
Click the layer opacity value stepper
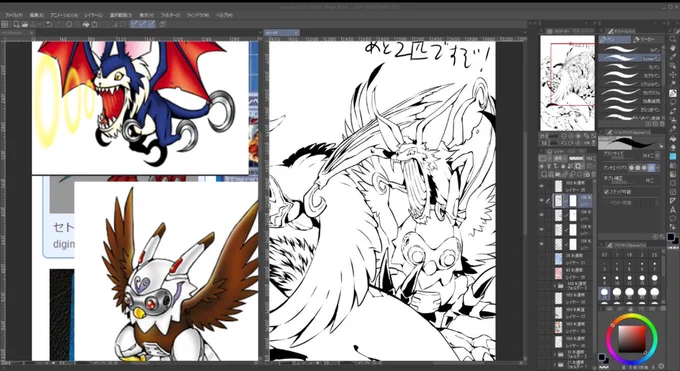(595, 158)
